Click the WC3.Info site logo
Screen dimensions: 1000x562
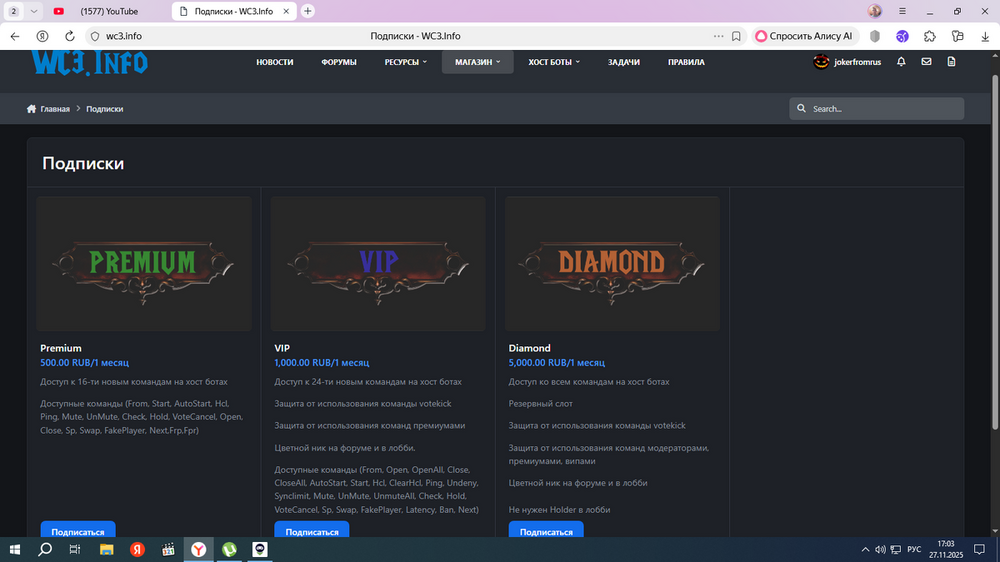tap(90, 63)
